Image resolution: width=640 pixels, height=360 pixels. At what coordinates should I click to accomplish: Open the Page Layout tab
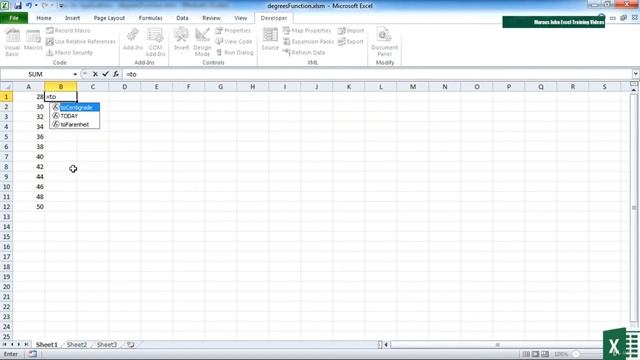coord(109,18)
